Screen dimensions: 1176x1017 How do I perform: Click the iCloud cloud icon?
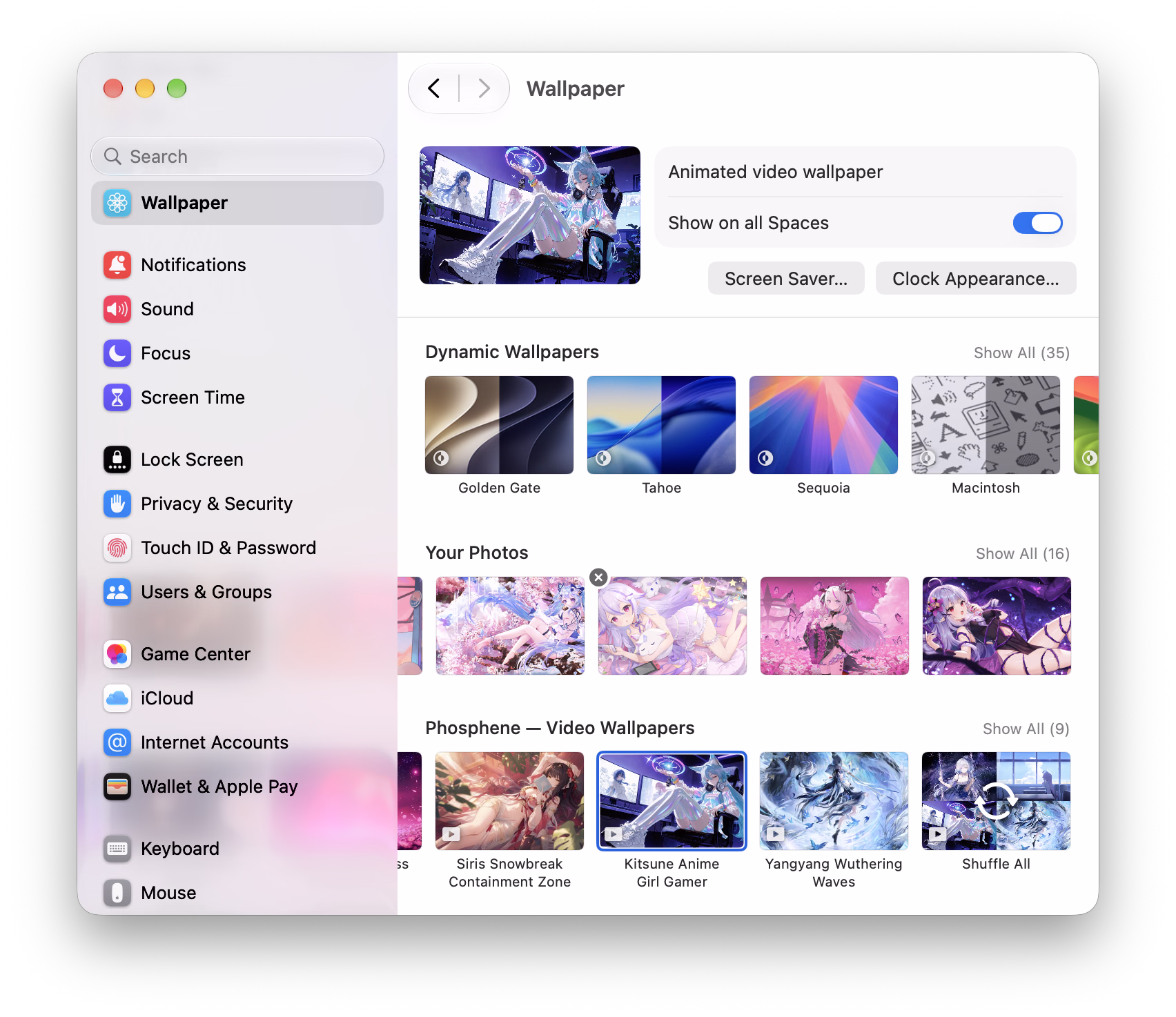pyautogui.click(x=117, y=698)
